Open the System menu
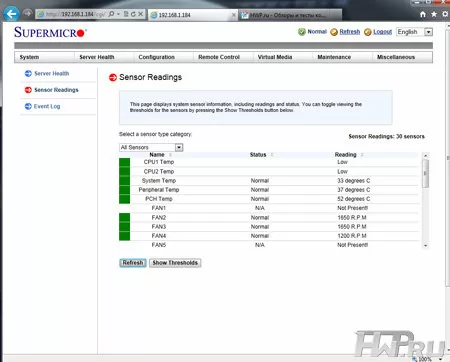 click(x=29, y=57)
